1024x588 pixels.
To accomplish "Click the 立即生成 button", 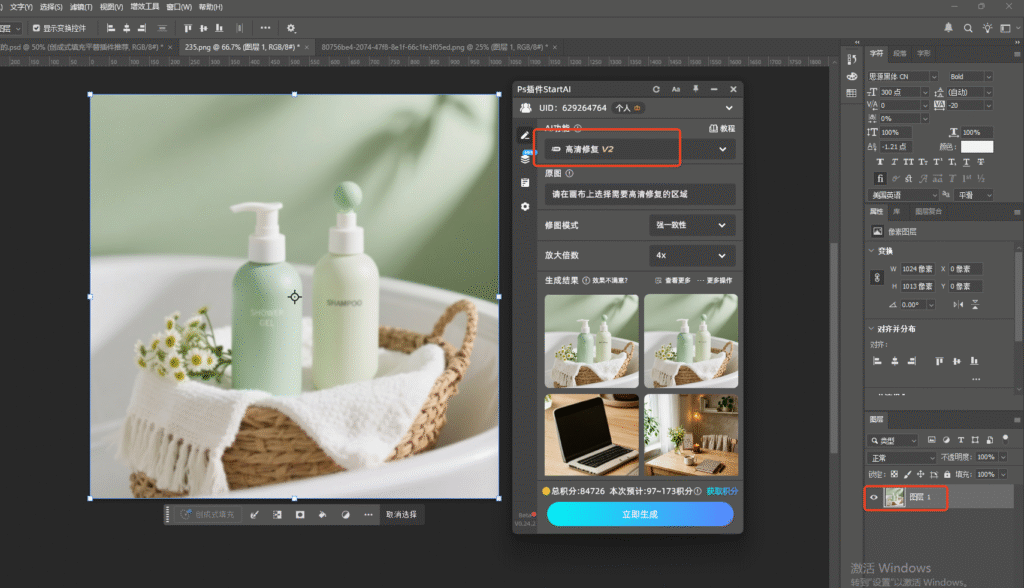I will pos(640,514).
